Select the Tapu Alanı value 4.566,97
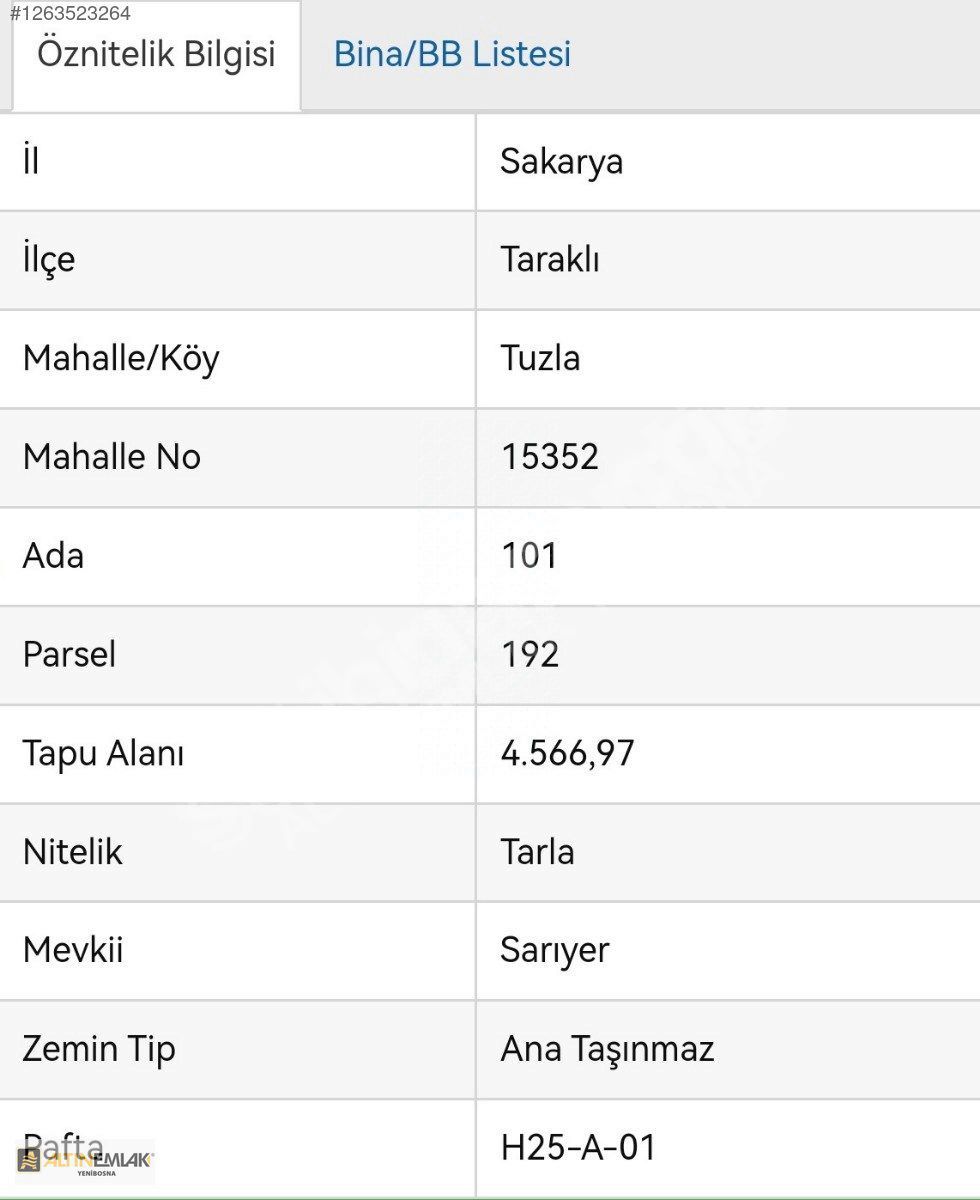This screenshot has width=980, height=1200. (567, 753)
